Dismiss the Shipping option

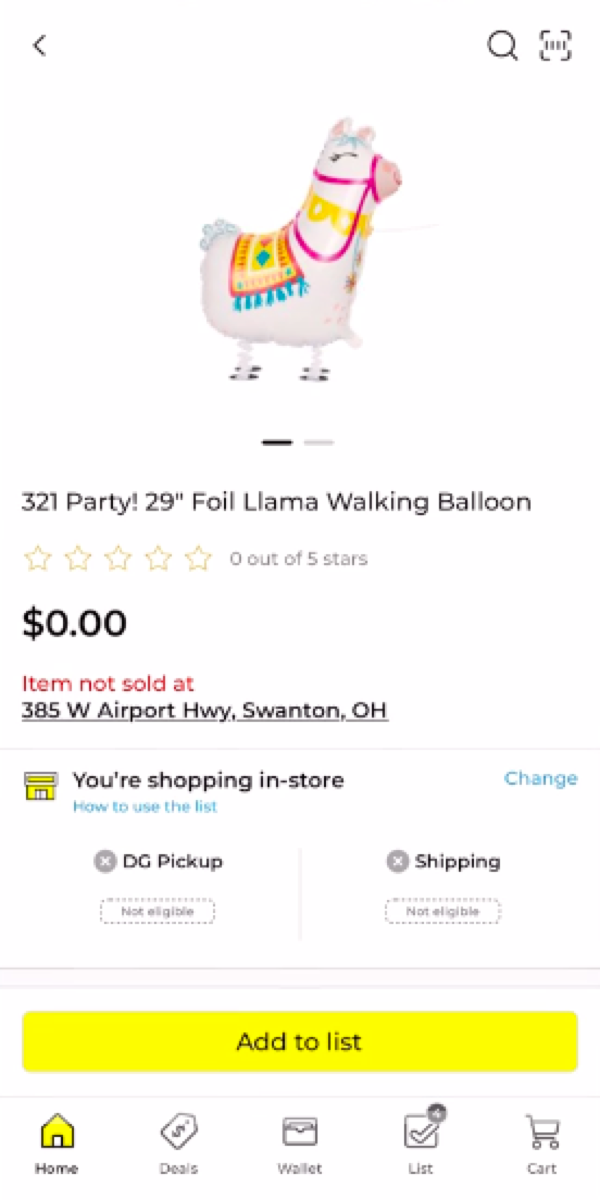pyautogui.click(x=397, y=861)
